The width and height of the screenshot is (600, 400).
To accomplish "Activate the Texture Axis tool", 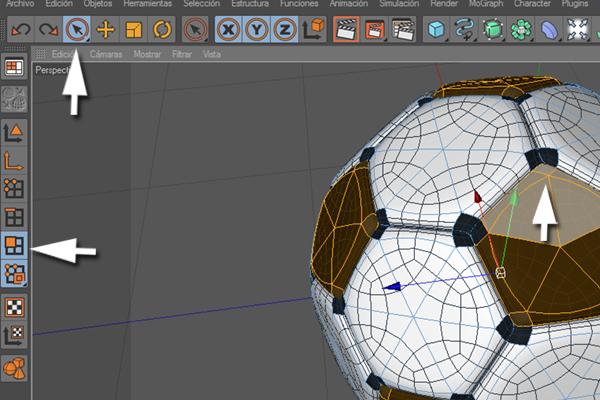I will point(14,335).
